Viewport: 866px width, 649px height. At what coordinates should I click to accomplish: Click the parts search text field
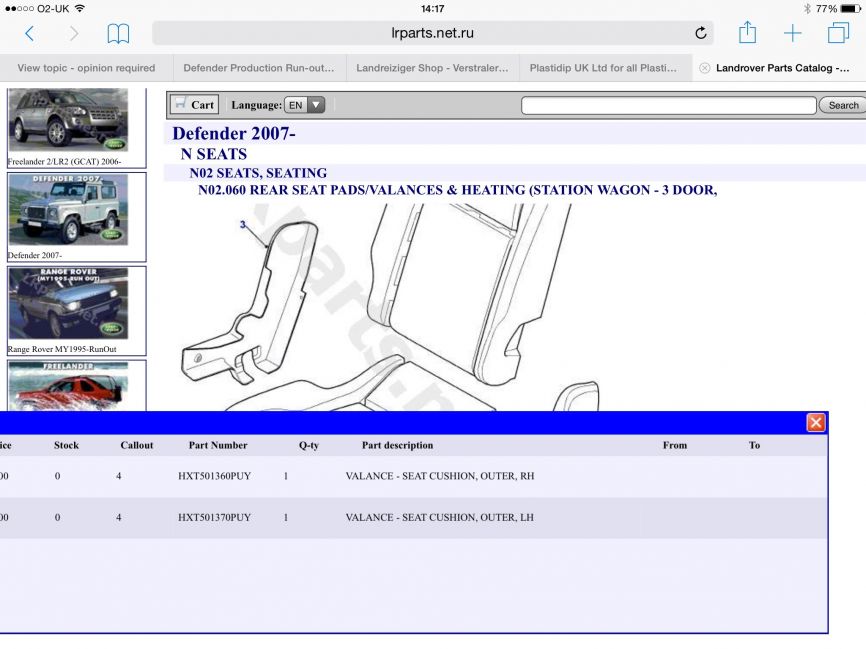[x=668, y=105]
